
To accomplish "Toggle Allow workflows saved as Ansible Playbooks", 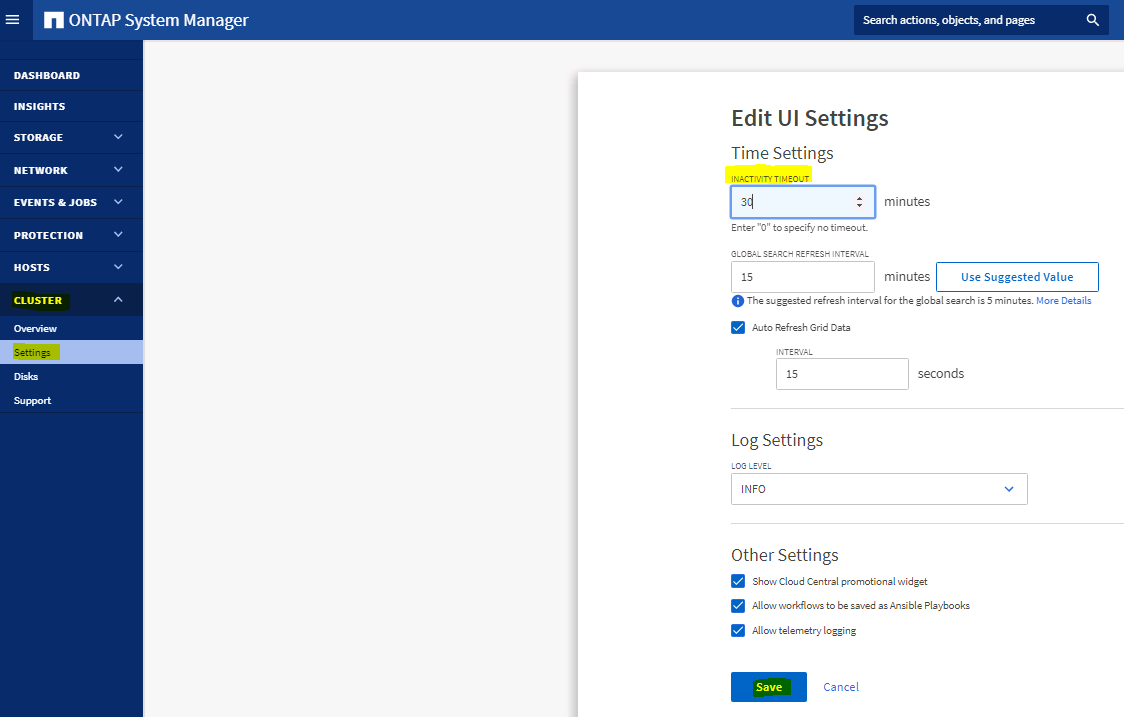I will [x=738, y=605].
